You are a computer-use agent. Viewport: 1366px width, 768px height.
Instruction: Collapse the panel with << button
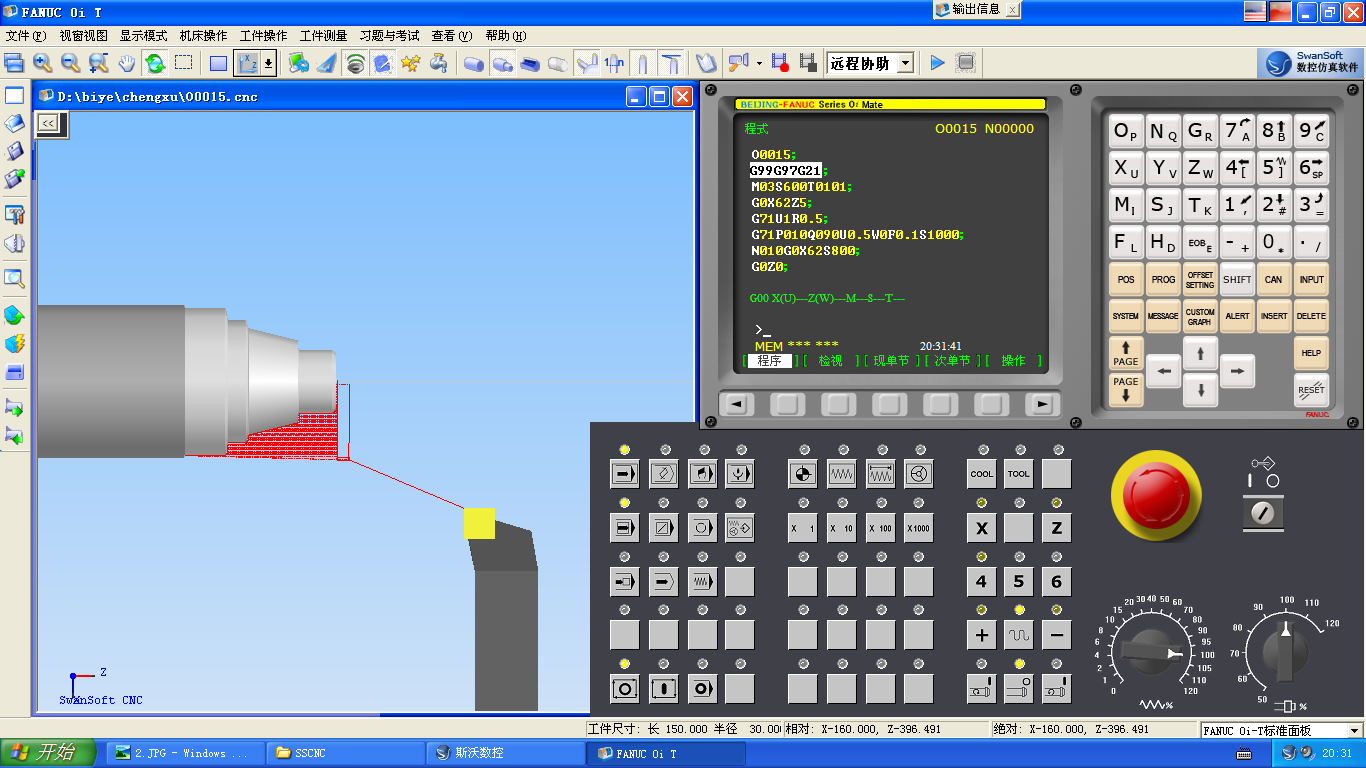click(x=48, y=124)
